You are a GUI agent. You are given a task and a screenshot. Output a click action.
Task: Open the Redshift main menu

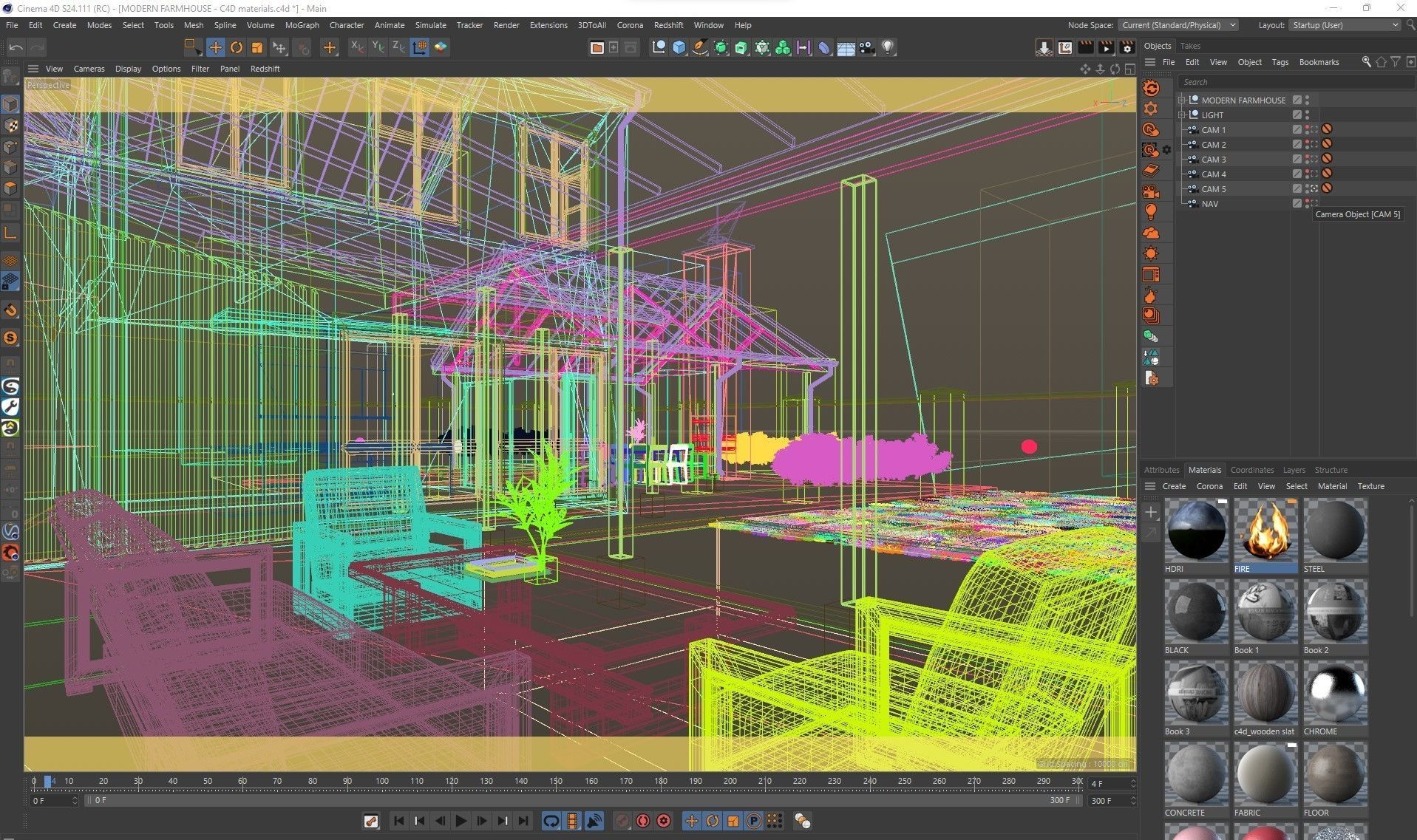pyautogui.click(x=668, y=25)
